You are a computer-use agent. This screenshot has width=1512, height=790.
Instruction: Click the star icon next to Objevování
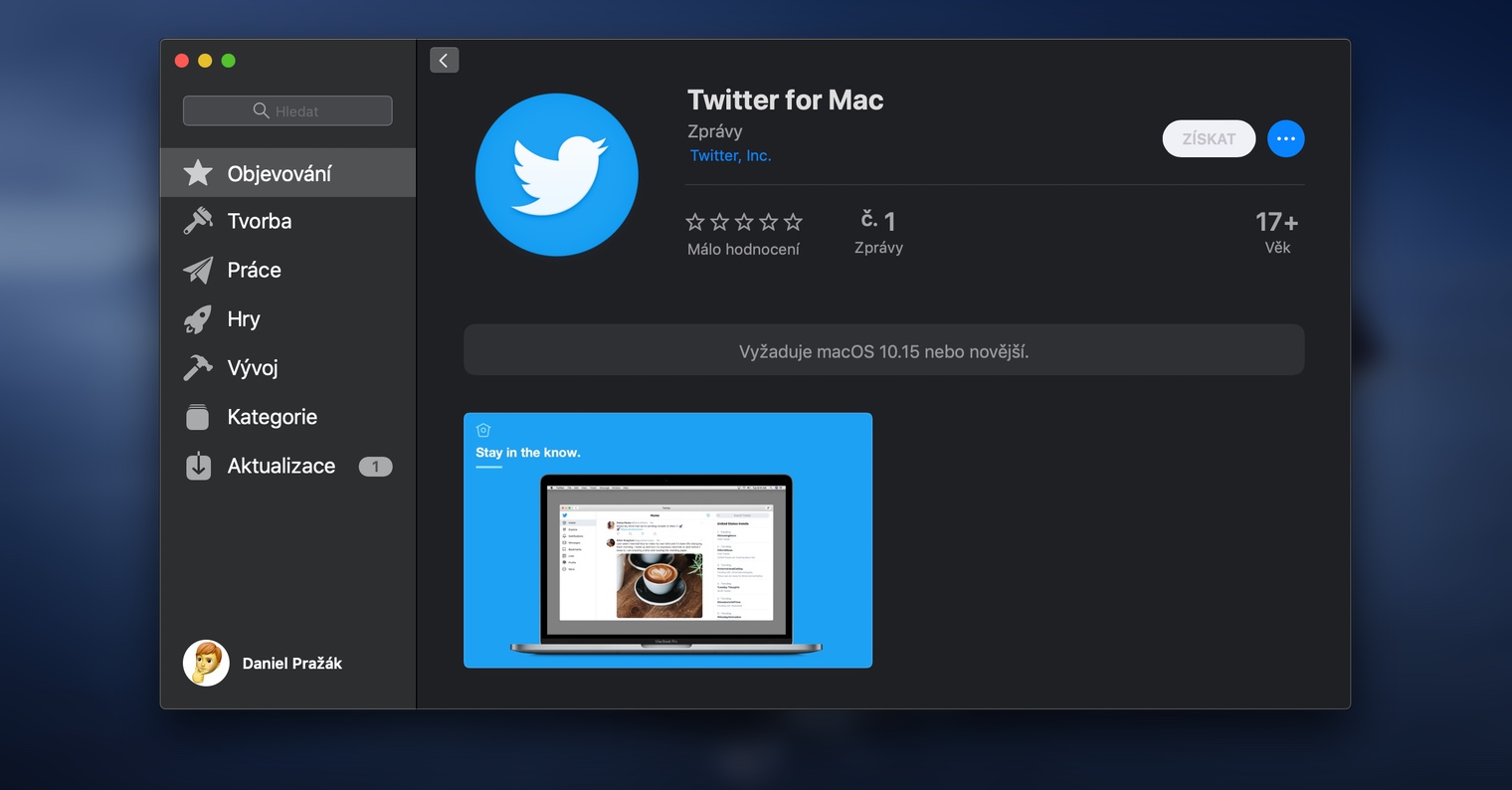[198, 173]
